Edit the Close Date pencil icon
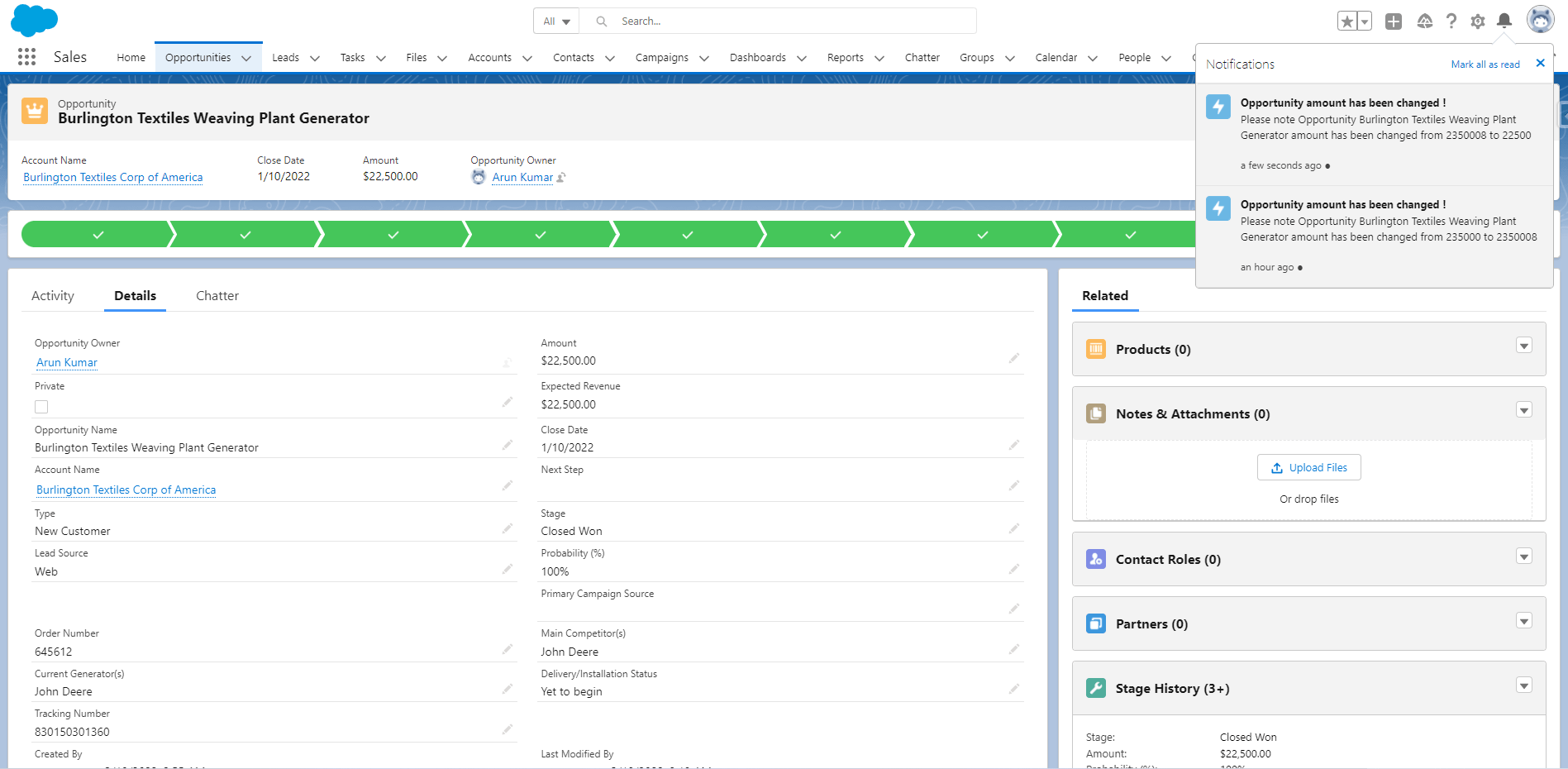The width and height of the screenshot is (1568, 769). point(1014,446)
